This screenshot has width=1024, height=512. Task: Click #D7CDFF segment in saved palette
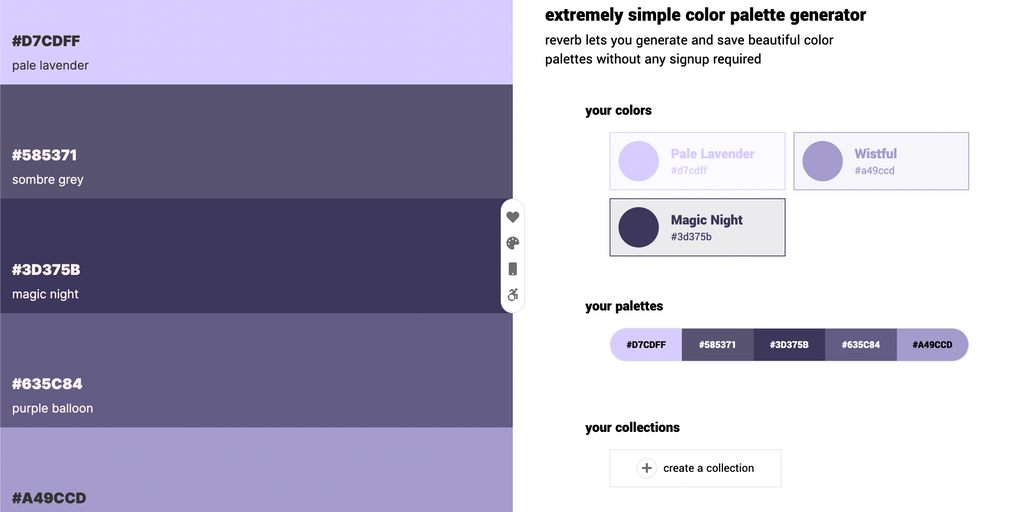pos(646,345)
